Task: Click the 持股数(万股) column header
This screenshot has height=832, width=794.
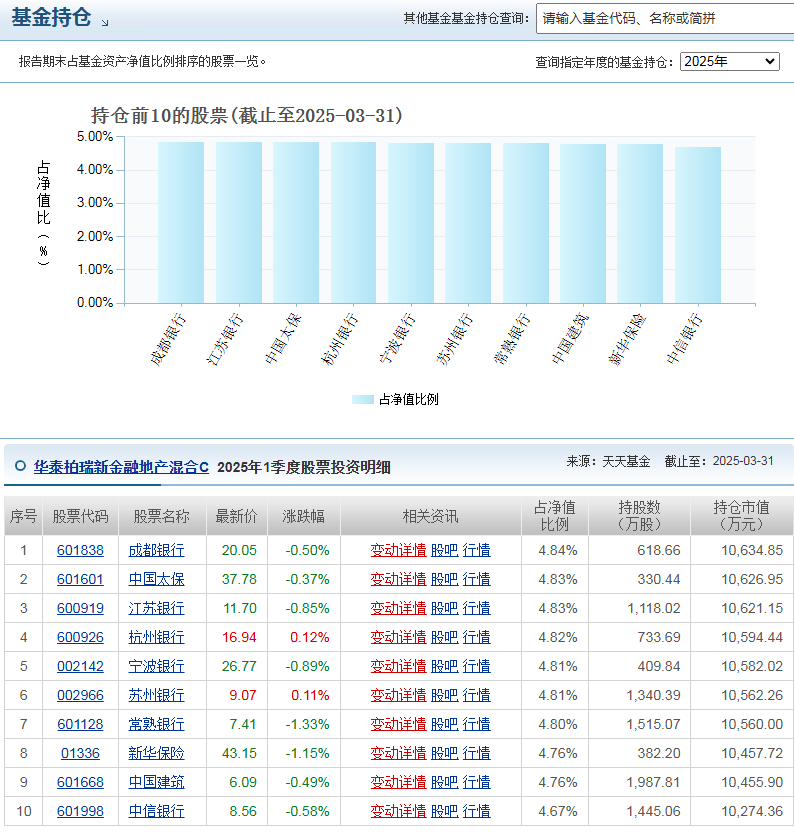Action: tap(639, 516)
